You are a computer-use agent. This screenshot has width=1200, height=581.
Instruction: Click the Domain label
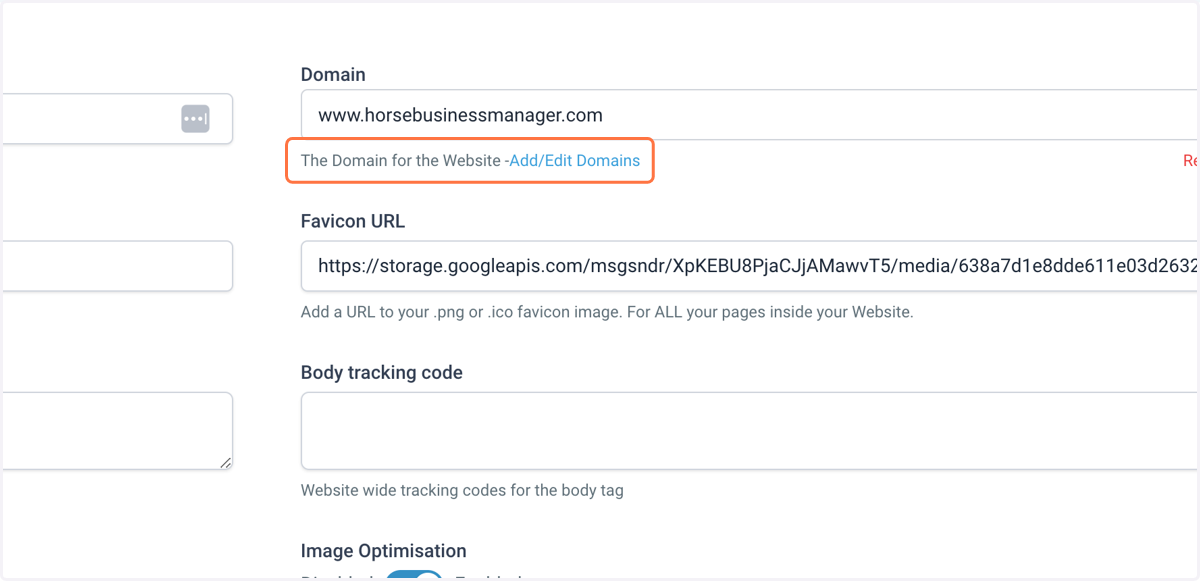(x=333, y=75)
